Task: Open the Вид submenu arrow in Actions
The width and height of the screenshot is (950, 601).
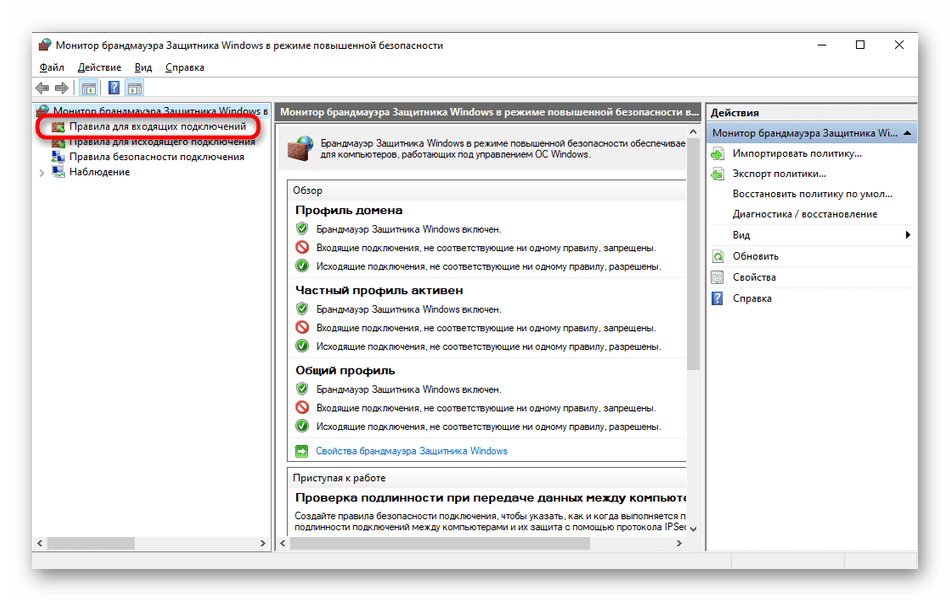Action: tap(908, 235)
